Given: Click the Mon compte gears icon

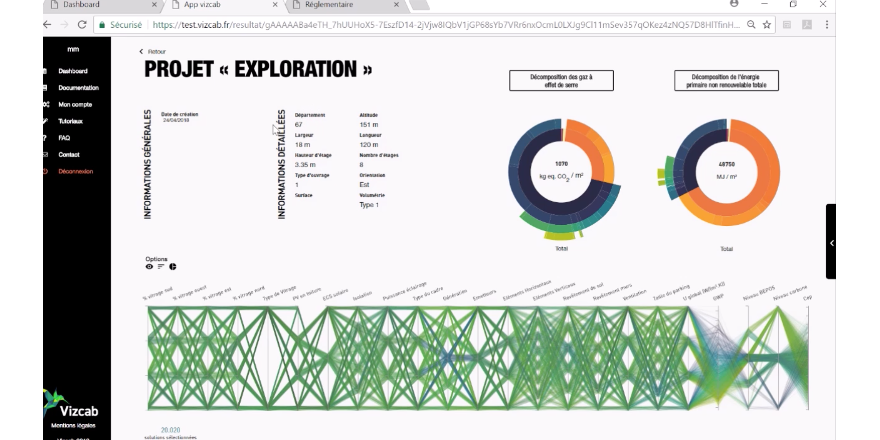Looking at the screenshot, I should click(46, 104).
